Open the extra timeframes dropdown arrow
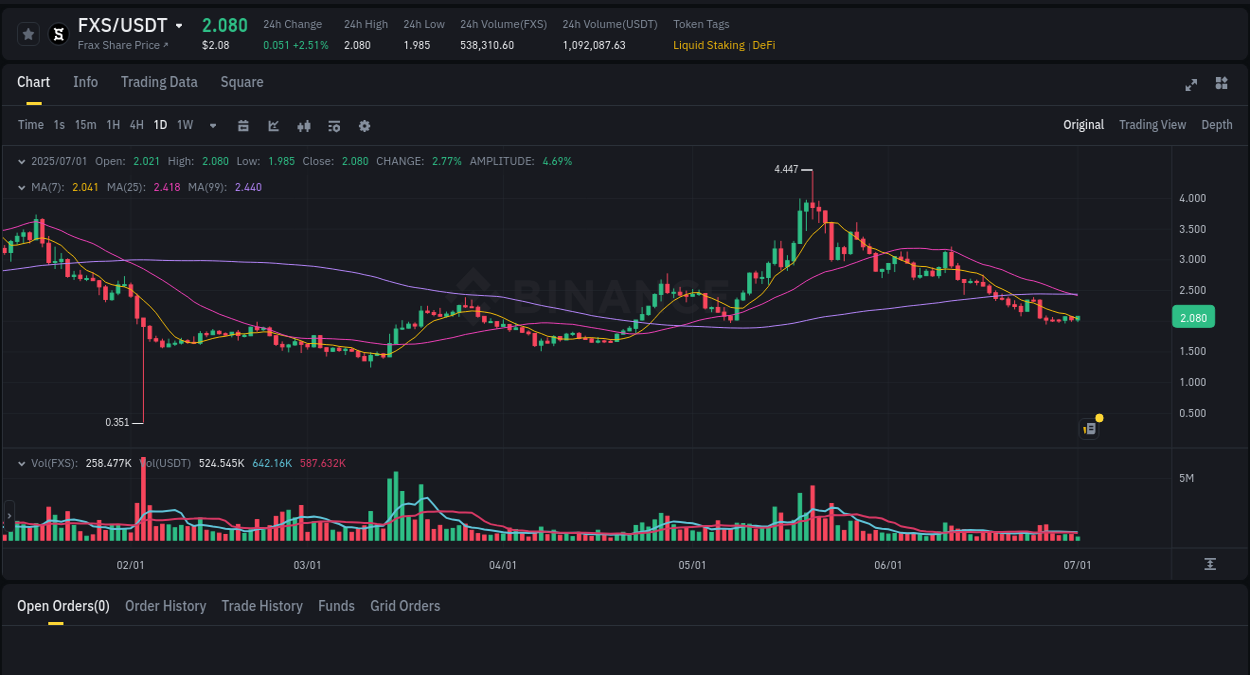The height and width of the screenshot is (675, 1250). point(211,125)
